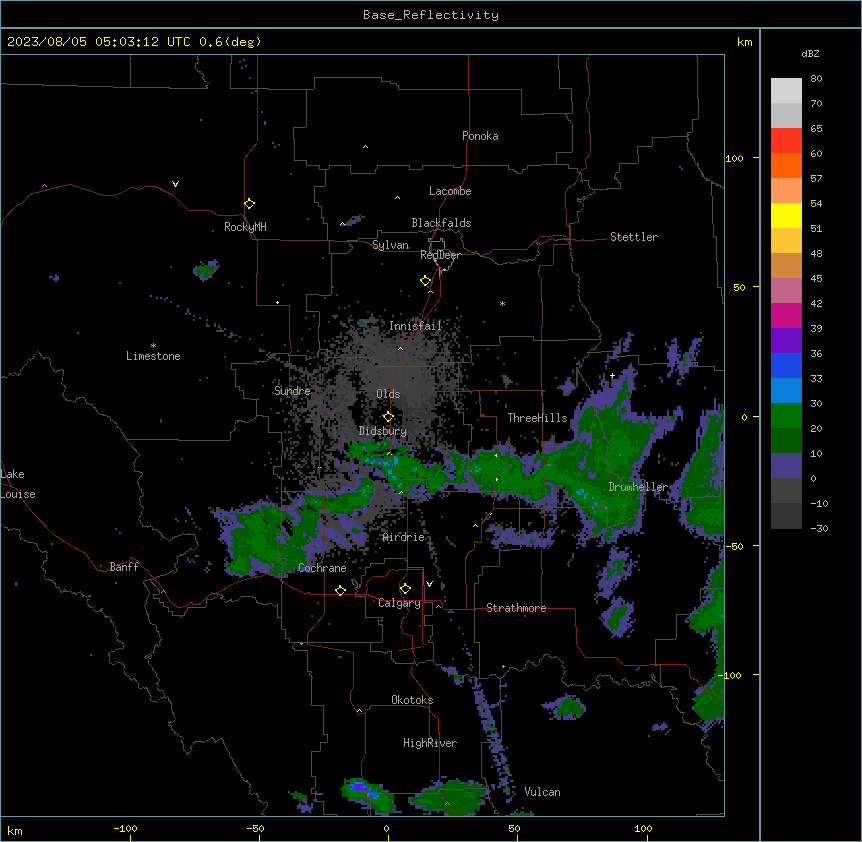Image resolution: width=862 pixels, height=842 pixels.
Task: Select the light gray 70–80 dBZ swatch
Action: (786, 90)
